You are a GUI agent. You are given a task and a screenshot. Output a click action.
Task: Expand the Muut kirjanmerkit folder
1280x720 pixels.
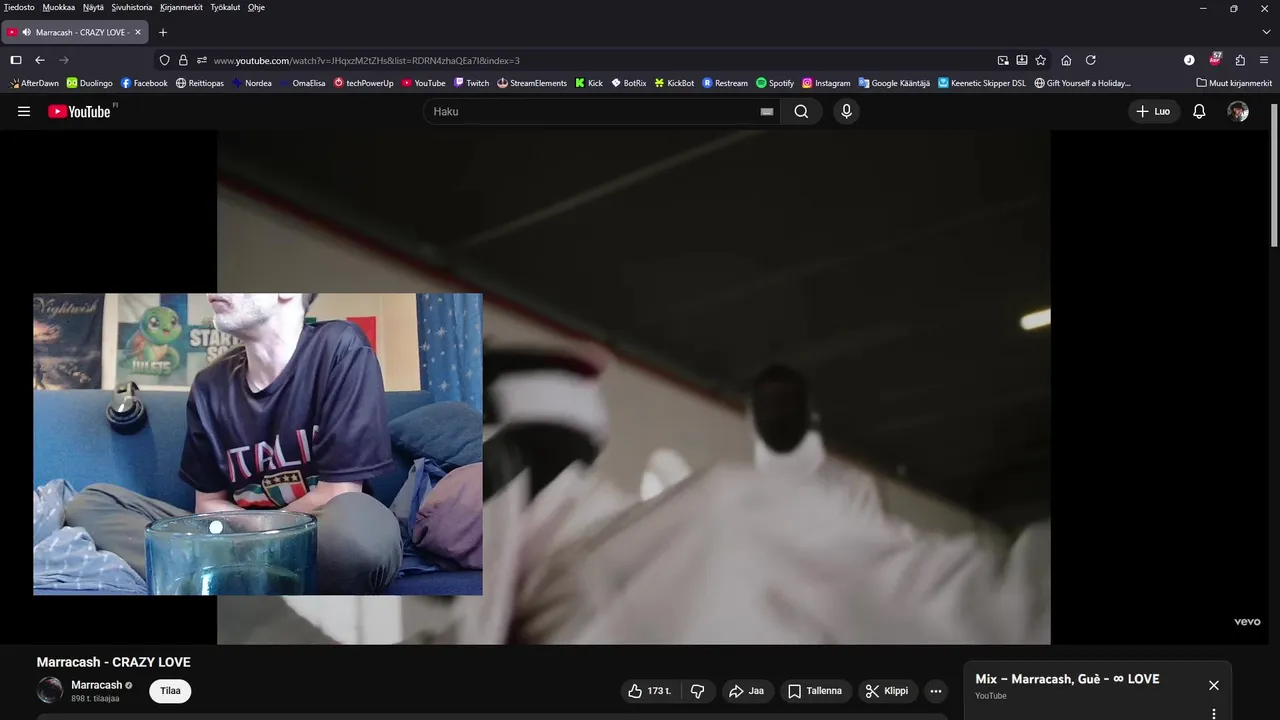(1234, 83)
